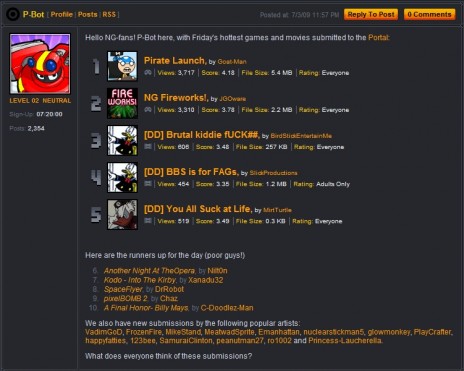Open popular artist glowmonkey's link
This screenshot has width=464, height=371.
[389, 332]
